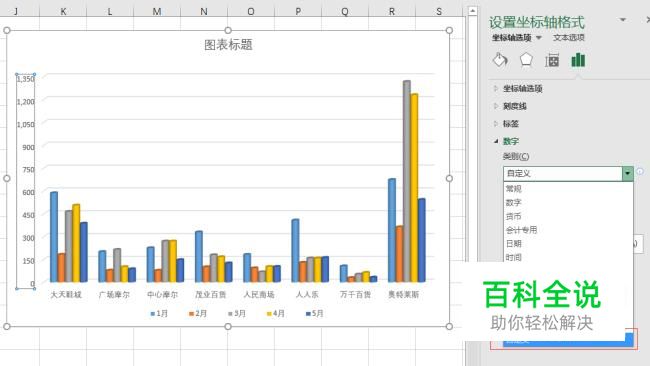This screenshot has height=366, width=650.
Task: Select column header R
Action: pos(391,12)
